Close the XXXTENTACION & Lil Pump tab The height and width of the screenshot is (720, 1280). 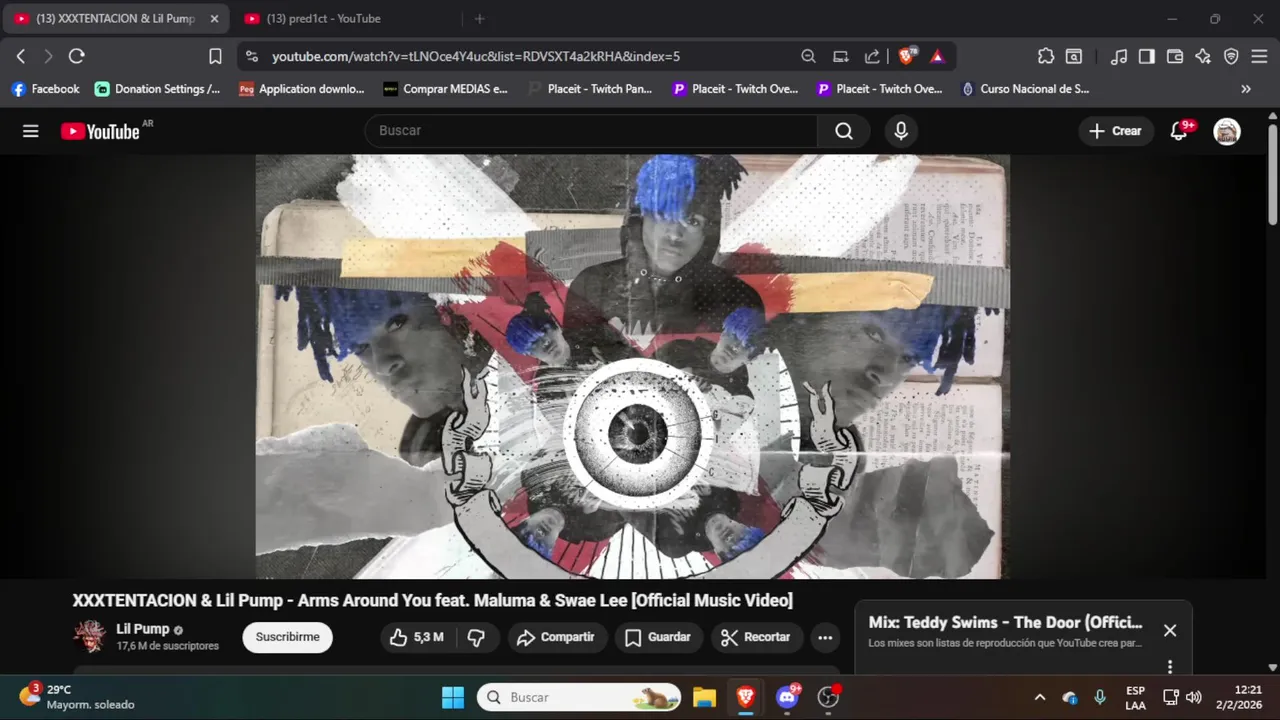click(x=214, y=18)
